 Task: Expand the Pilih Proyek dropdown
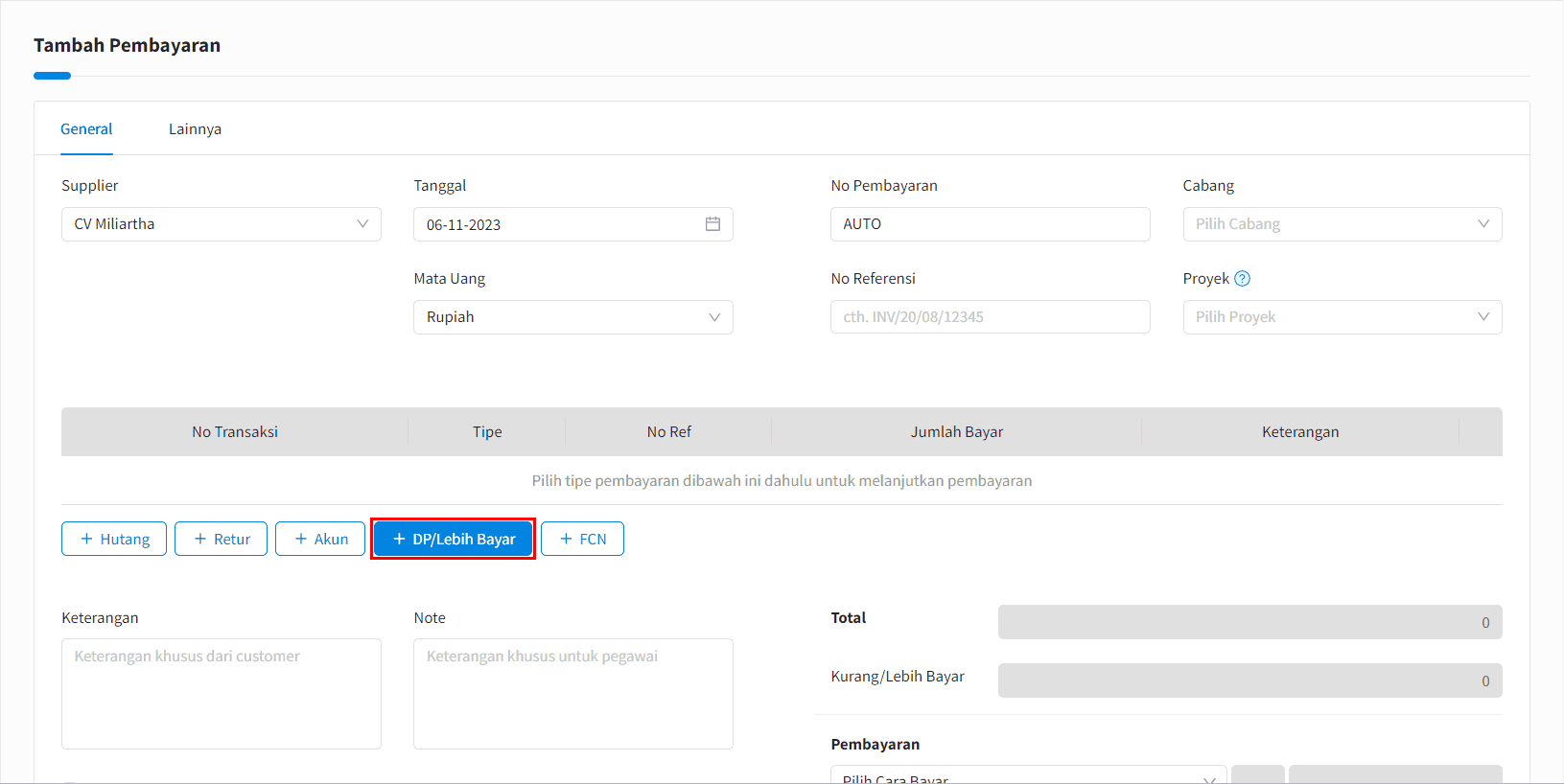tap(1342, 317)
